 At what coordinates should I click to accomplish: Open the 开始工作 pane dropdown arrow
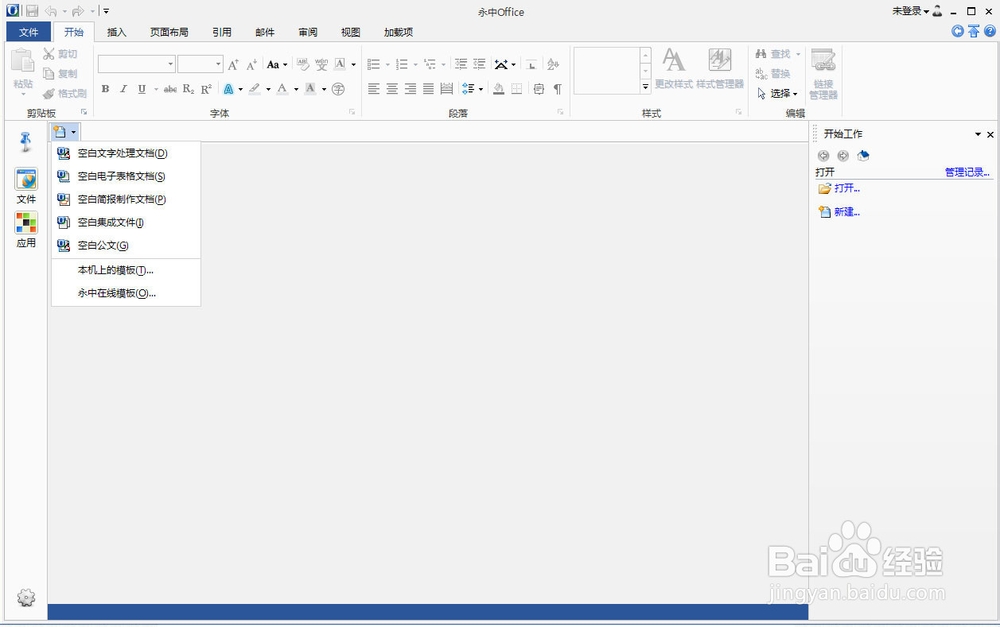[977, 134]
